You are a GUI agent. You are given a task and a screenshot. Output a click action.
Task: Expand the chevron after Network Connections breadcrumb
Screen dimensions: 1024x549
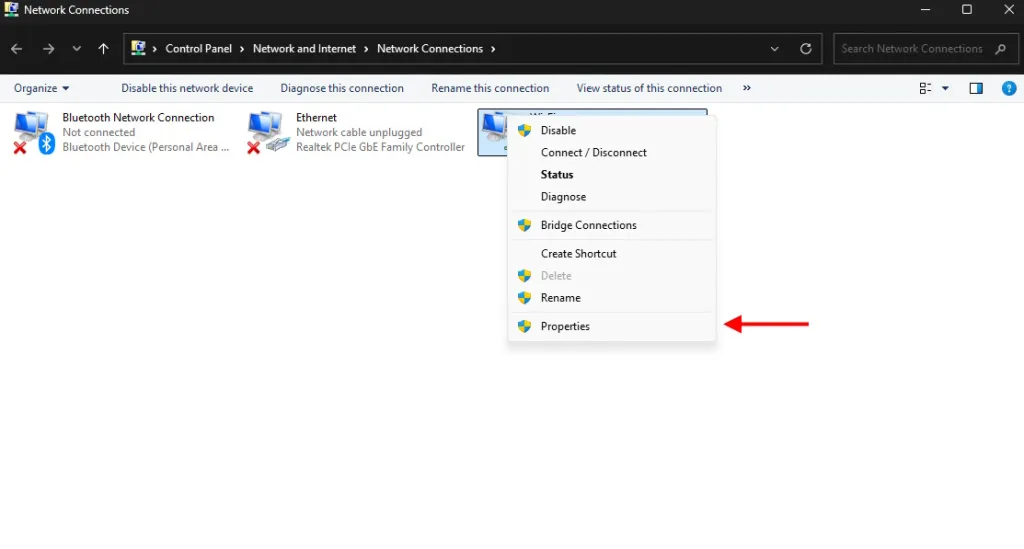coord(493,49)
